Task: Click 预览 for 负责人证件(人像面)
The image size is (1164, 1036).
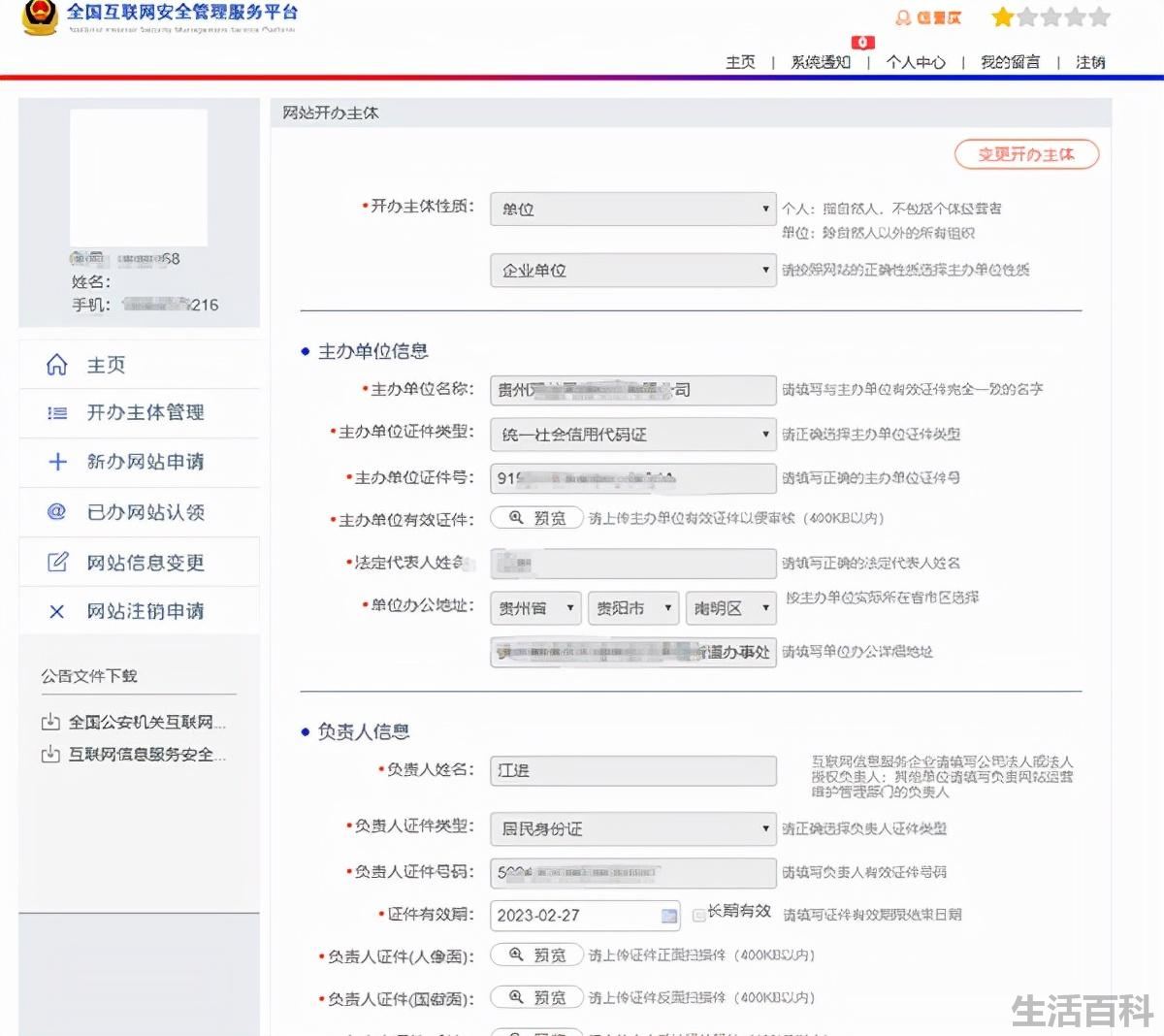Action: click(536, 955)
